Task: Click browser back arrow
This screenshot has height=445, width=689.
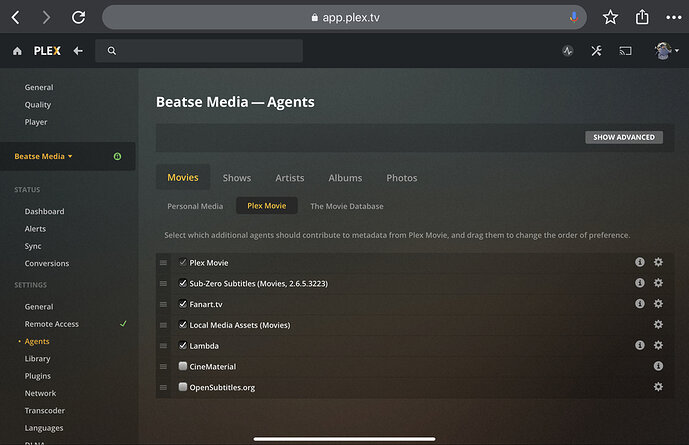Action: click(x=16, y=18)
